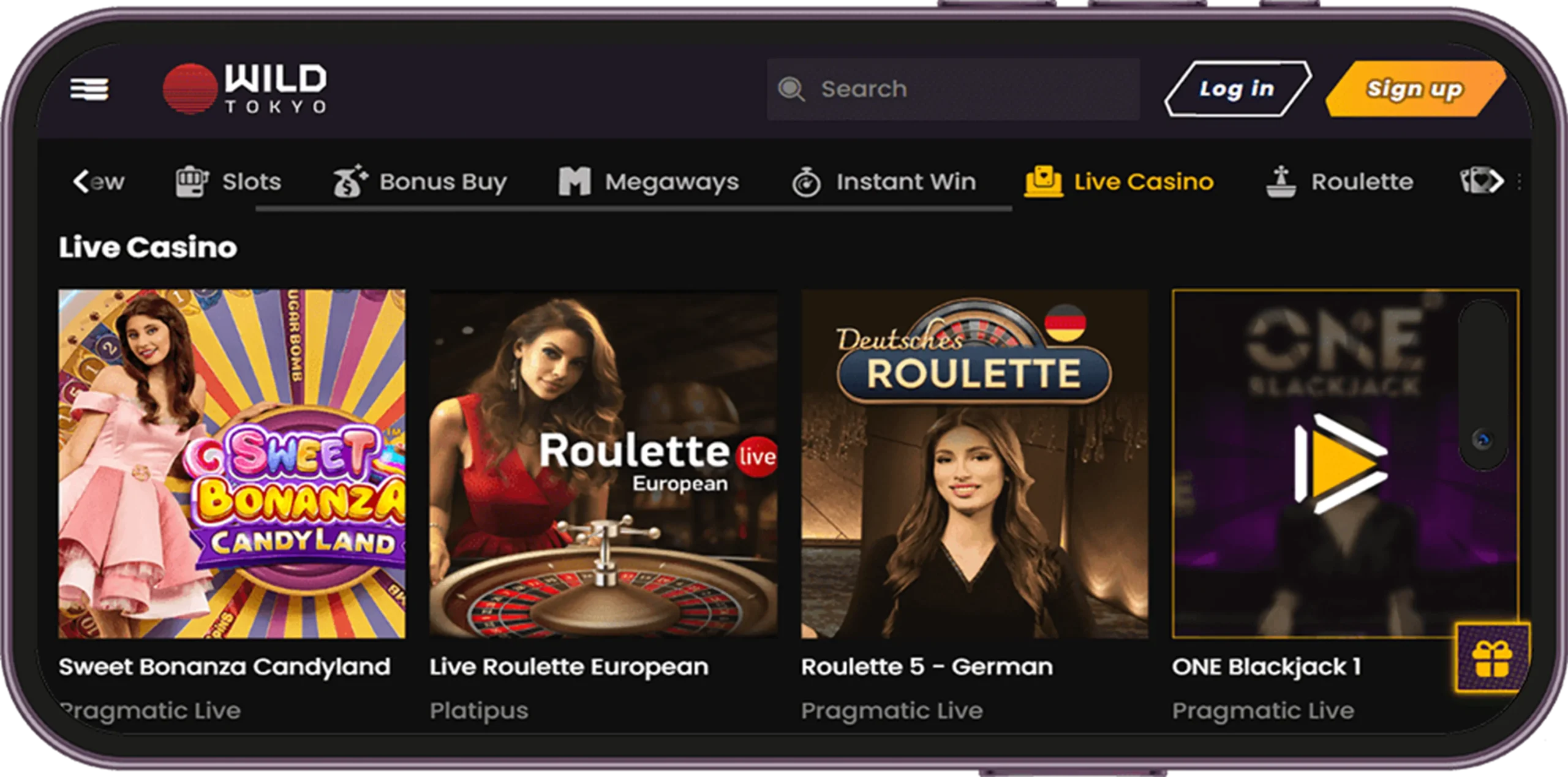Click the Sign up button
Viewport: 1568px width, 777px height.
point(1415,89)
